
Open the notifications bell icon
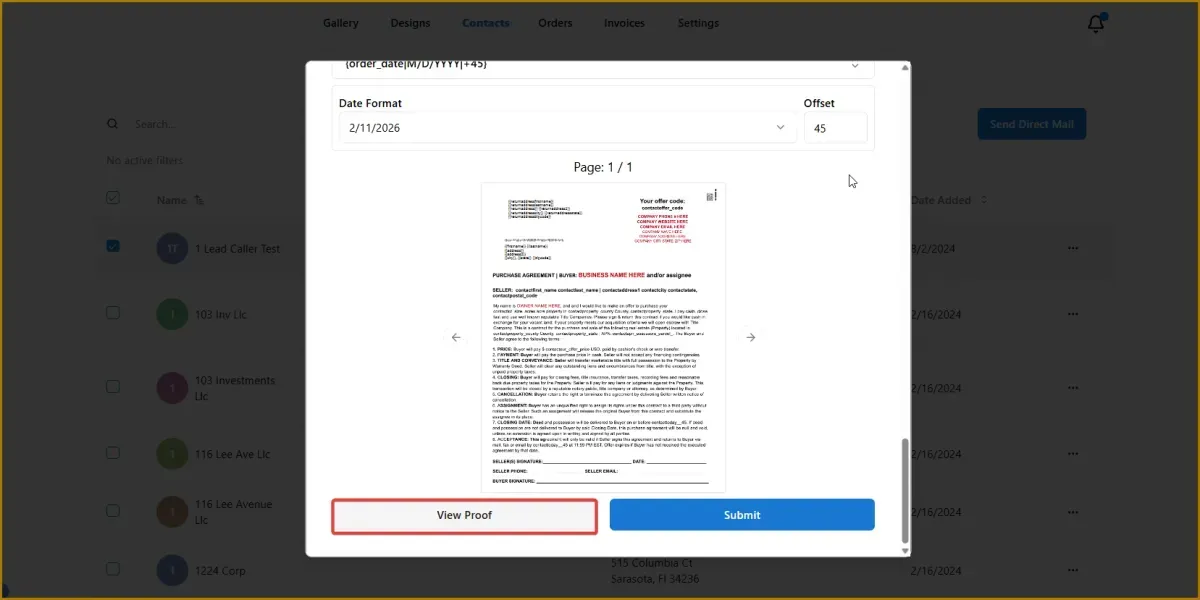click(x=1096, y=24)
